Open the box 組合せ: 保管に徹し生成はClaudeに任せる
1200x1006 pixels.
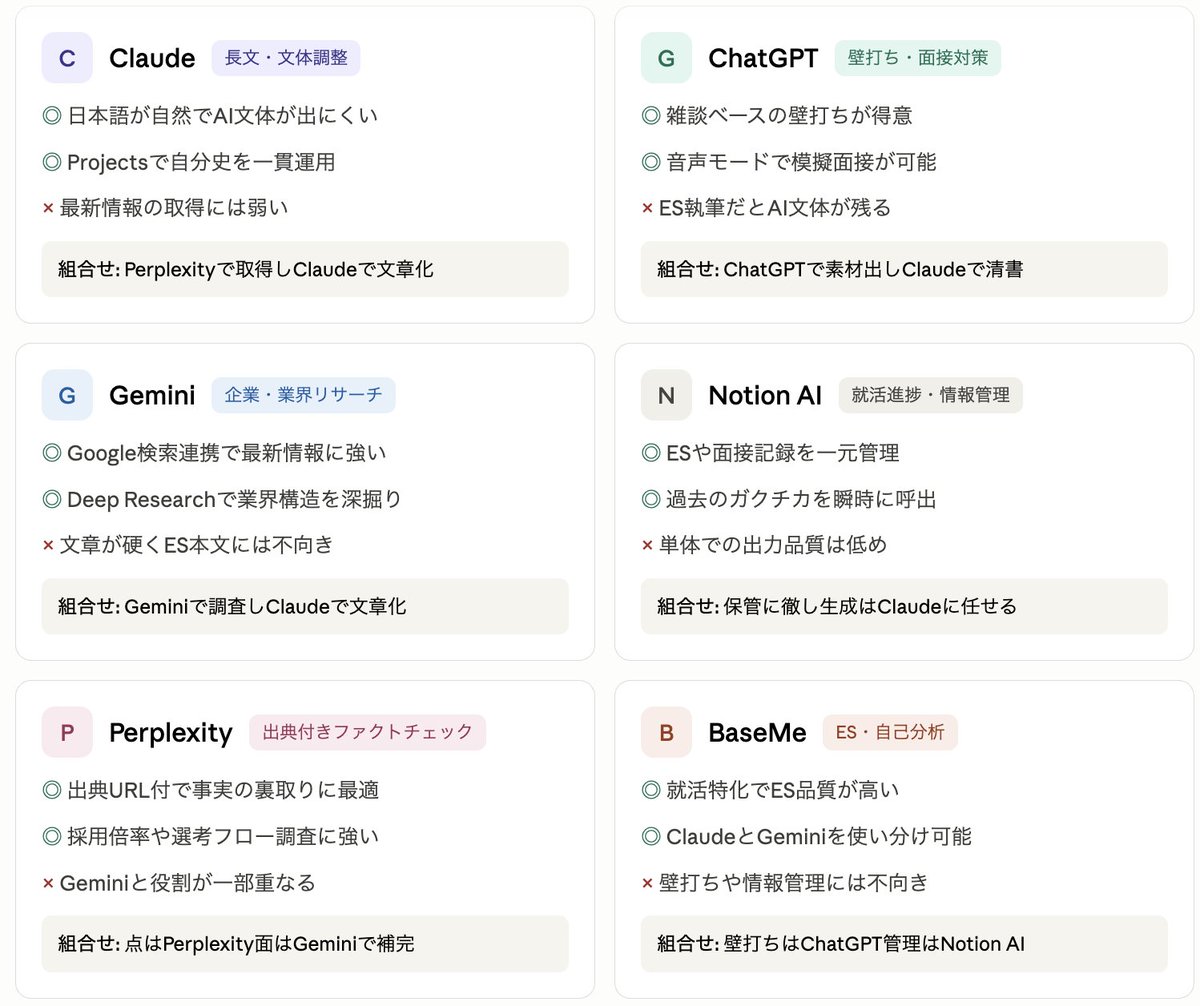pos(904,606)
